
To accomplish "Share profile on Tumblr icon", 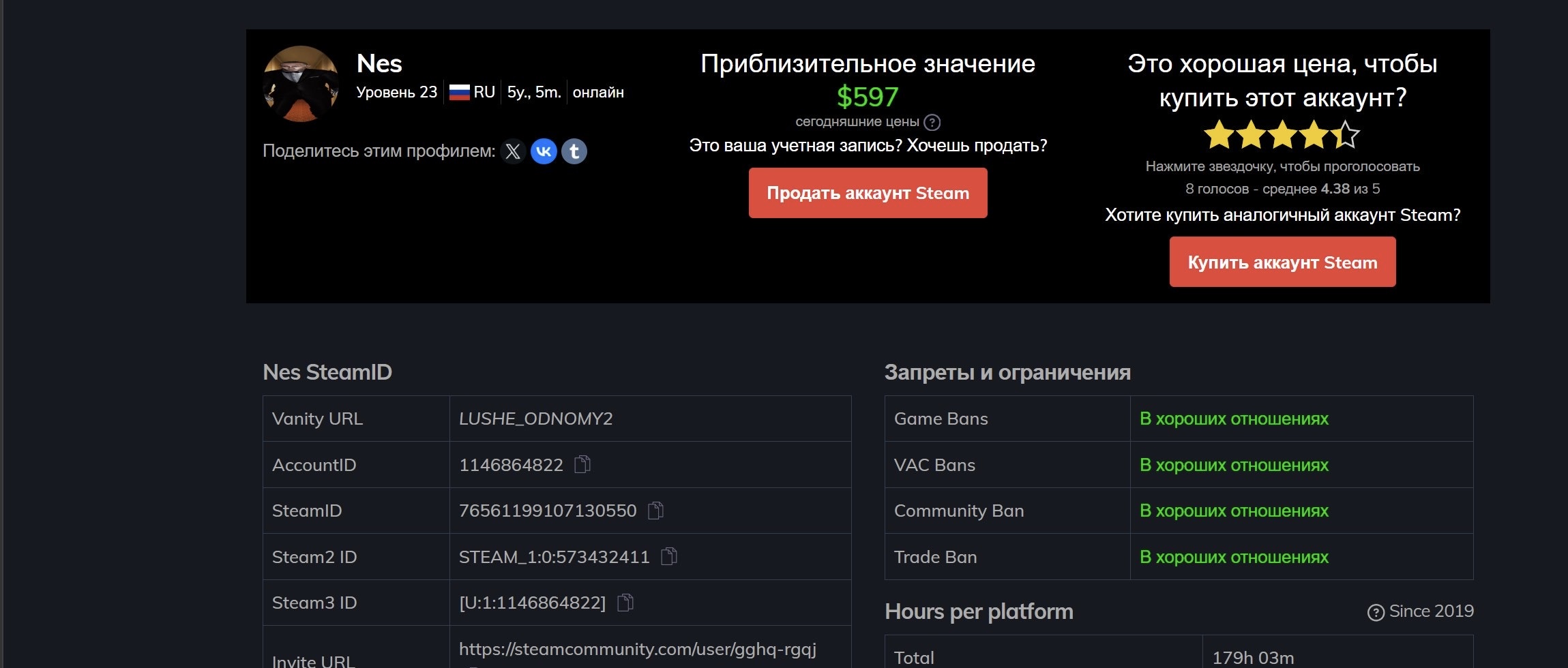I will [x=574, y=151].
